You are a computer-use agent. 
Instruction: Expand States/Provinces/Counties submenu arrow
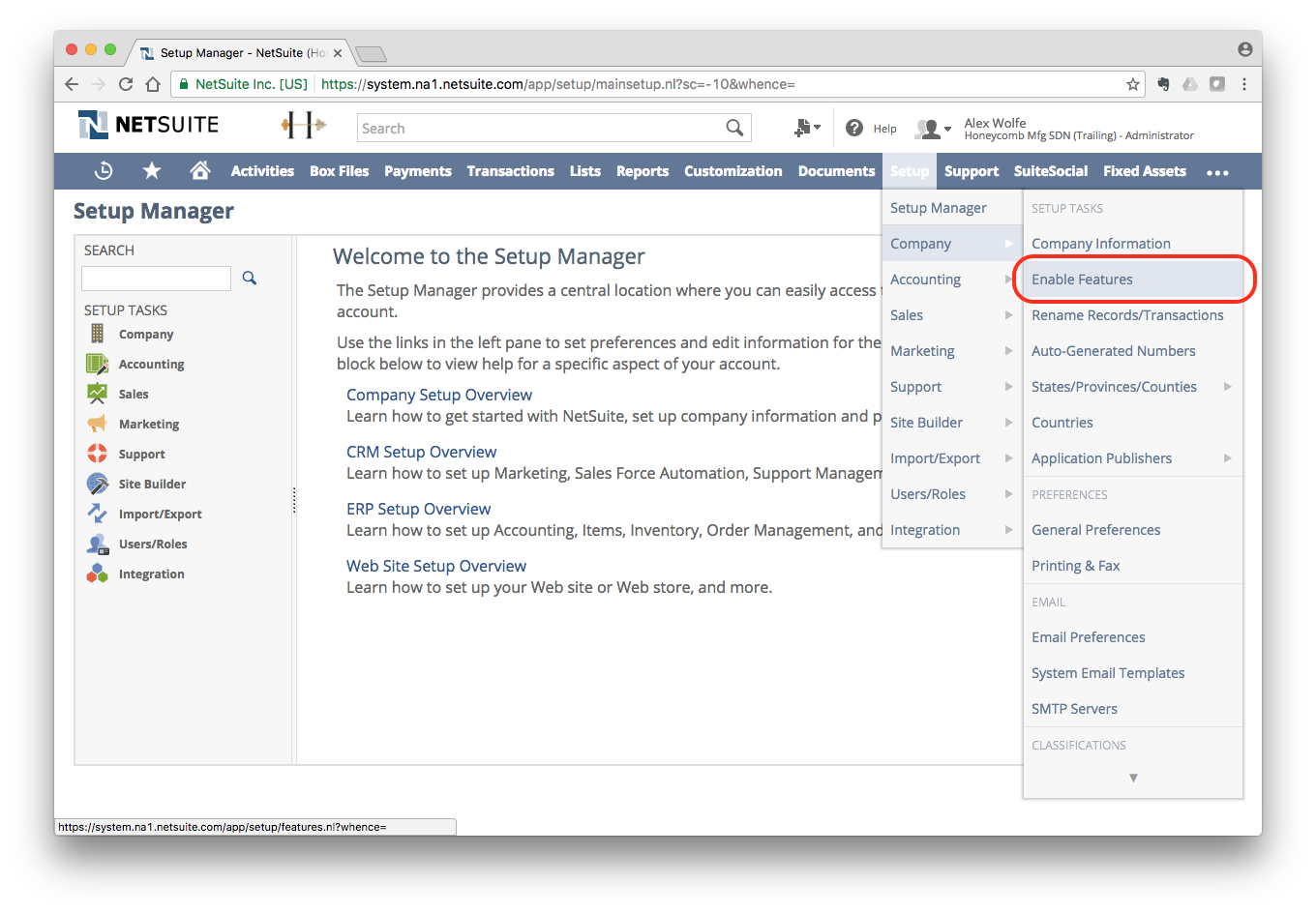coord(1227,387)
